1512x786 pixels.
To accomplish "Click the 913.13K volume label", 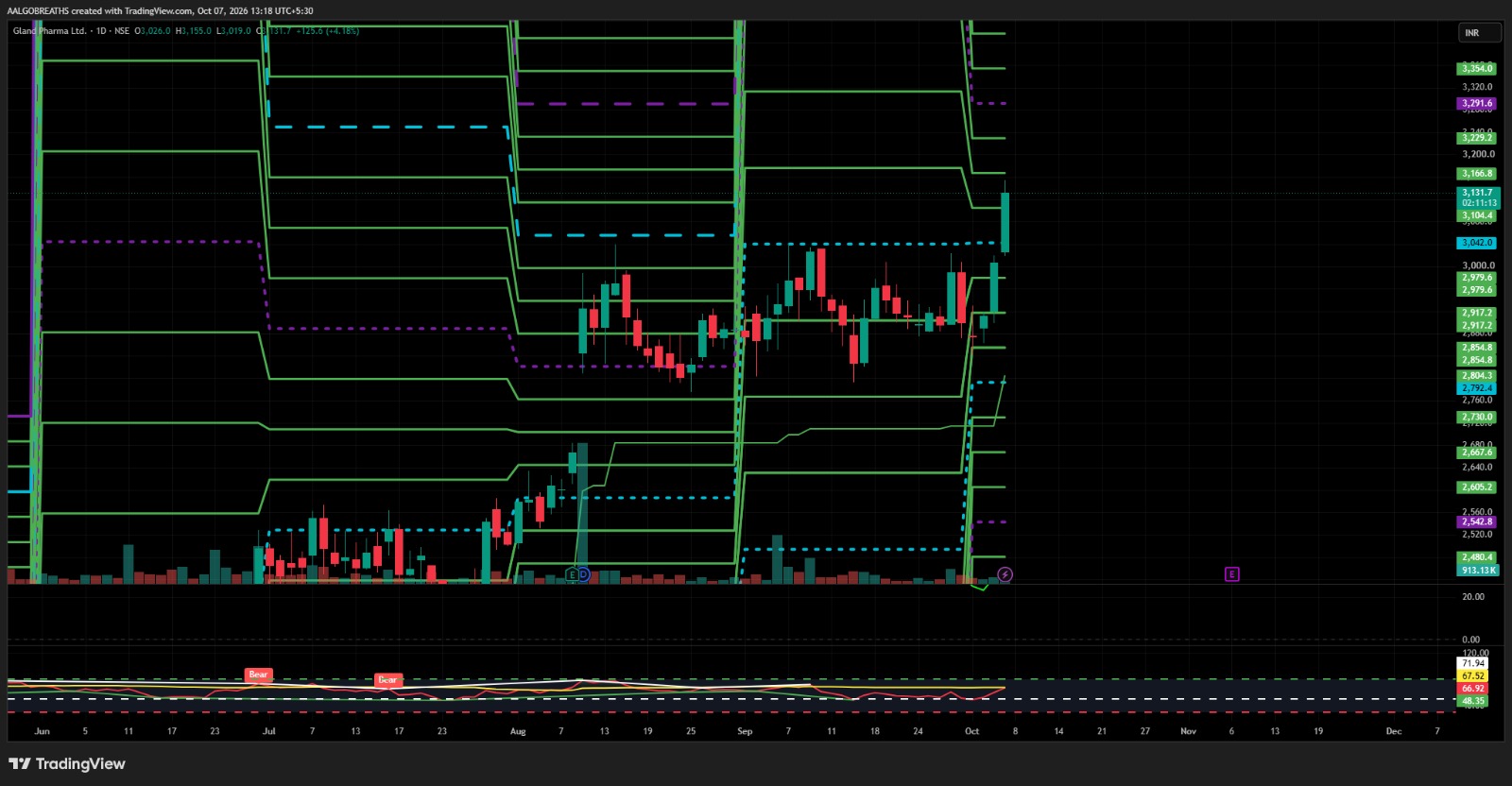I will [1477, 570].
